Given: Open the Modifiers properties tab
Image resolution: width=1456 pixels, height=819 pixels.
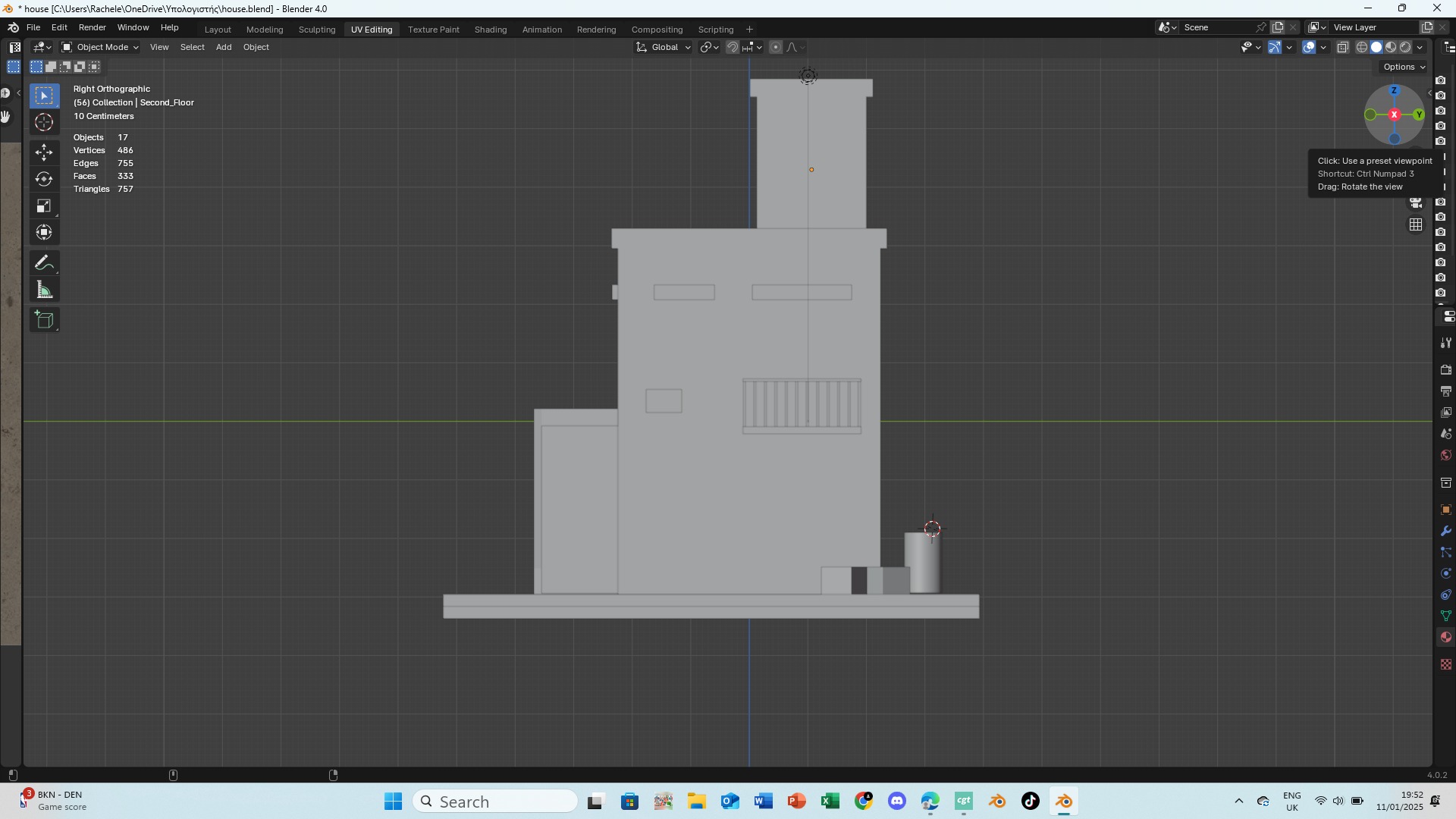Looking at the screenshot, I should click(x=1446, y=531).
